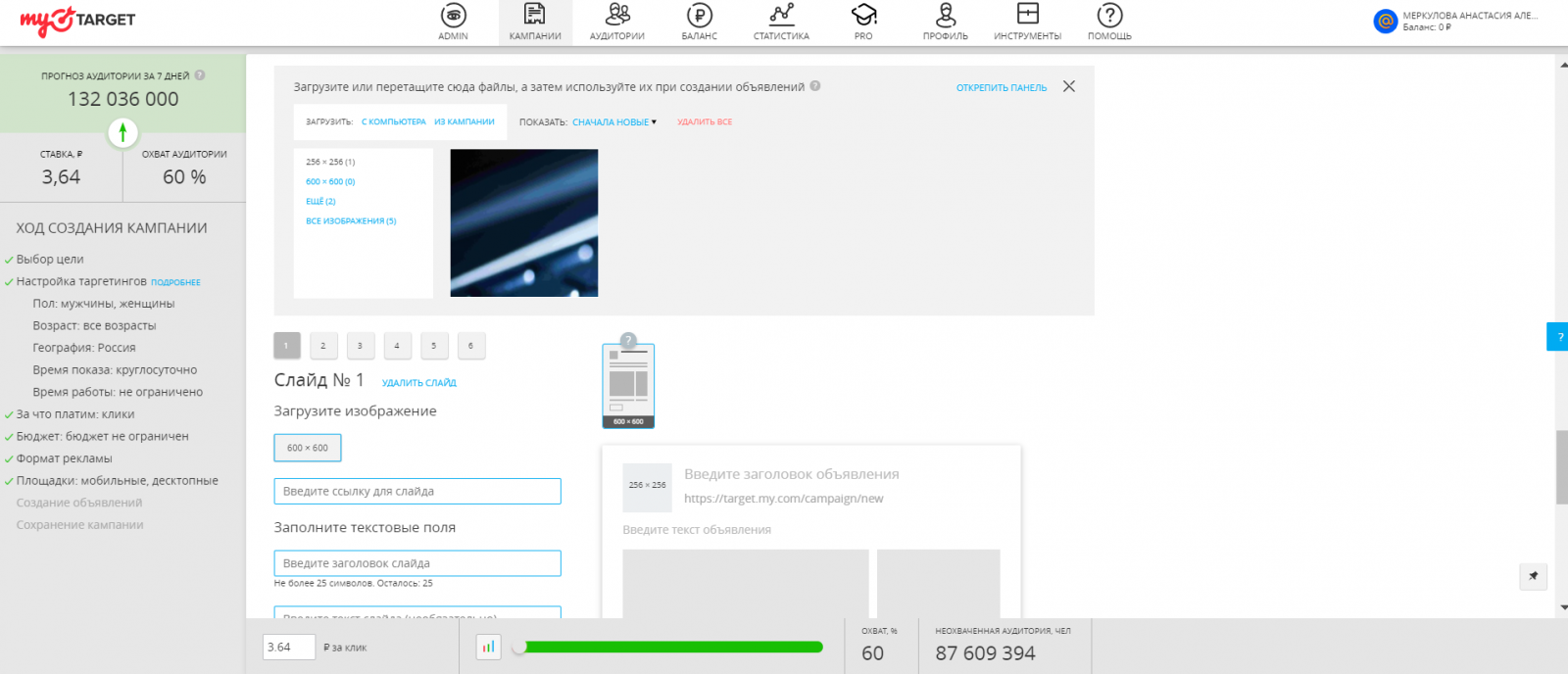Click the 600 × 600 image upload button
The image size is (1568, 674).
click(x=308, y=448)
